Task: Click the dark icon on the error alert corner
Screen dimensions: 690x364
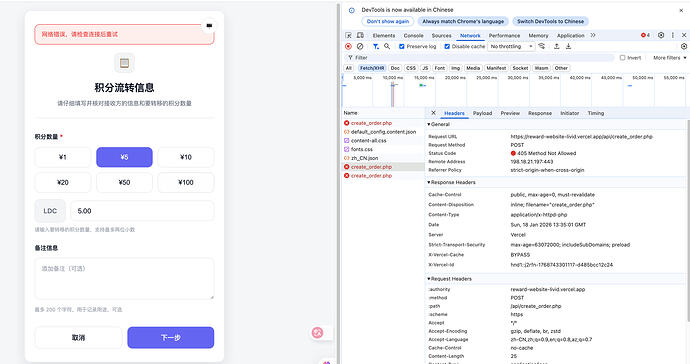Action: tap(209, 26)
